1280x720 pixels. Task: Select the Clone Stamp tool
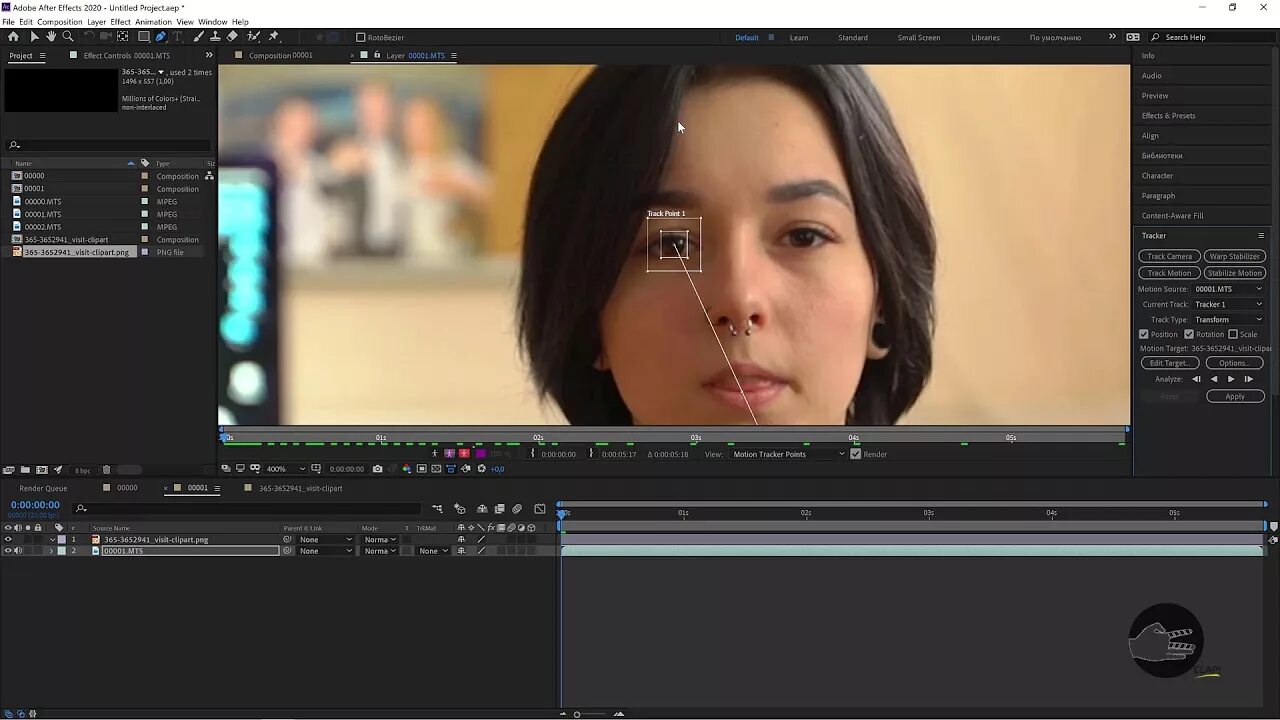tap(216, 37)
